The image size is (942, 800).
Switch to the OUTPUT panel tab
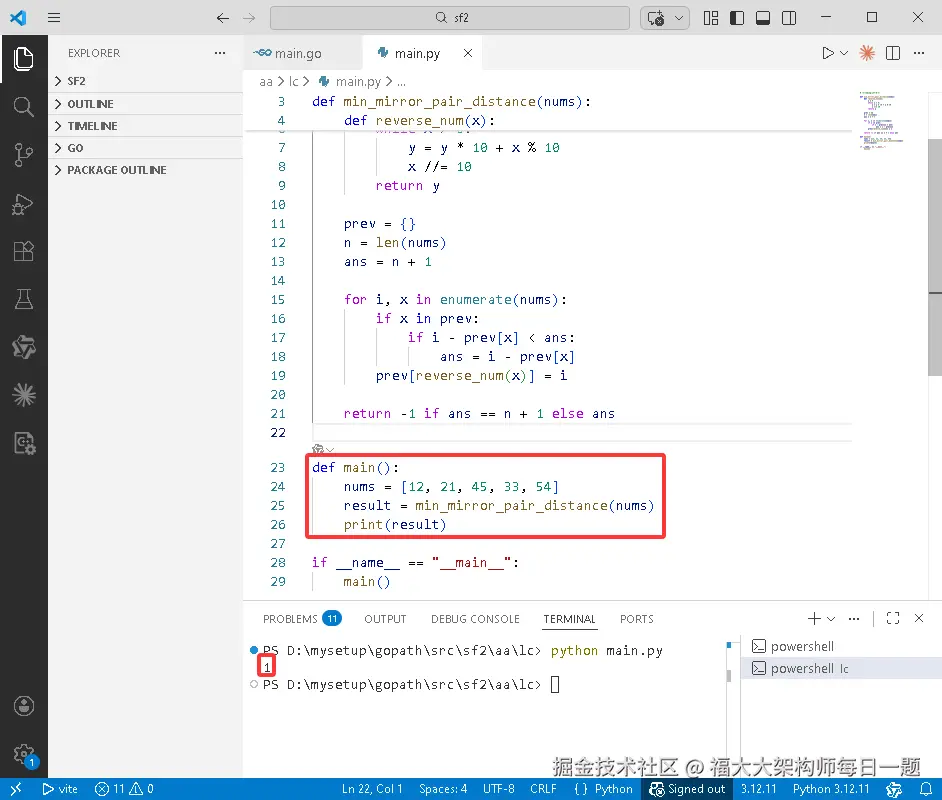click(385, 619)
